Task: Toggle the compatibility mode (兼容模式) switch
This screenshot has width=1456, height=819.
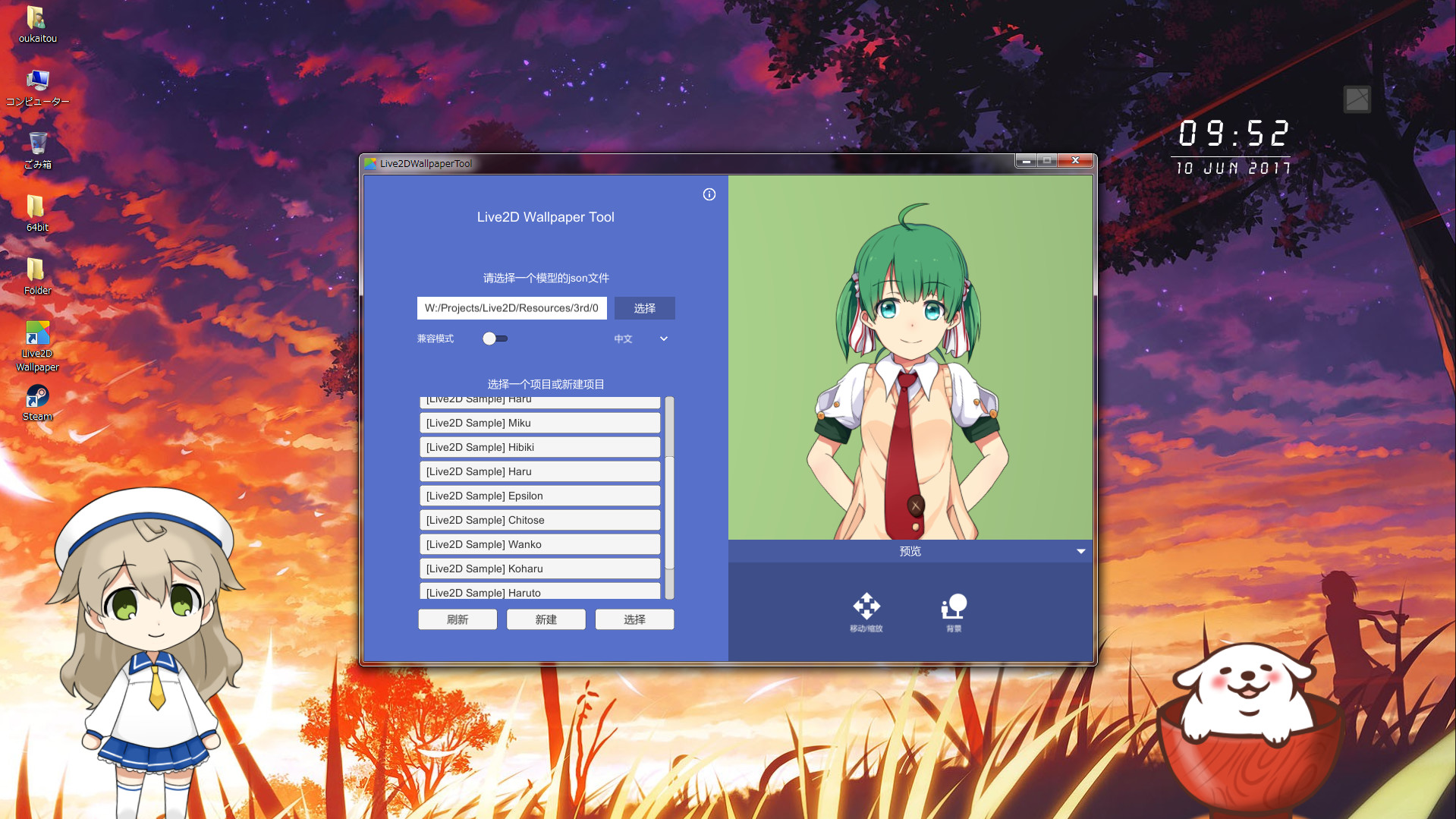Action: tap(495, 339)
